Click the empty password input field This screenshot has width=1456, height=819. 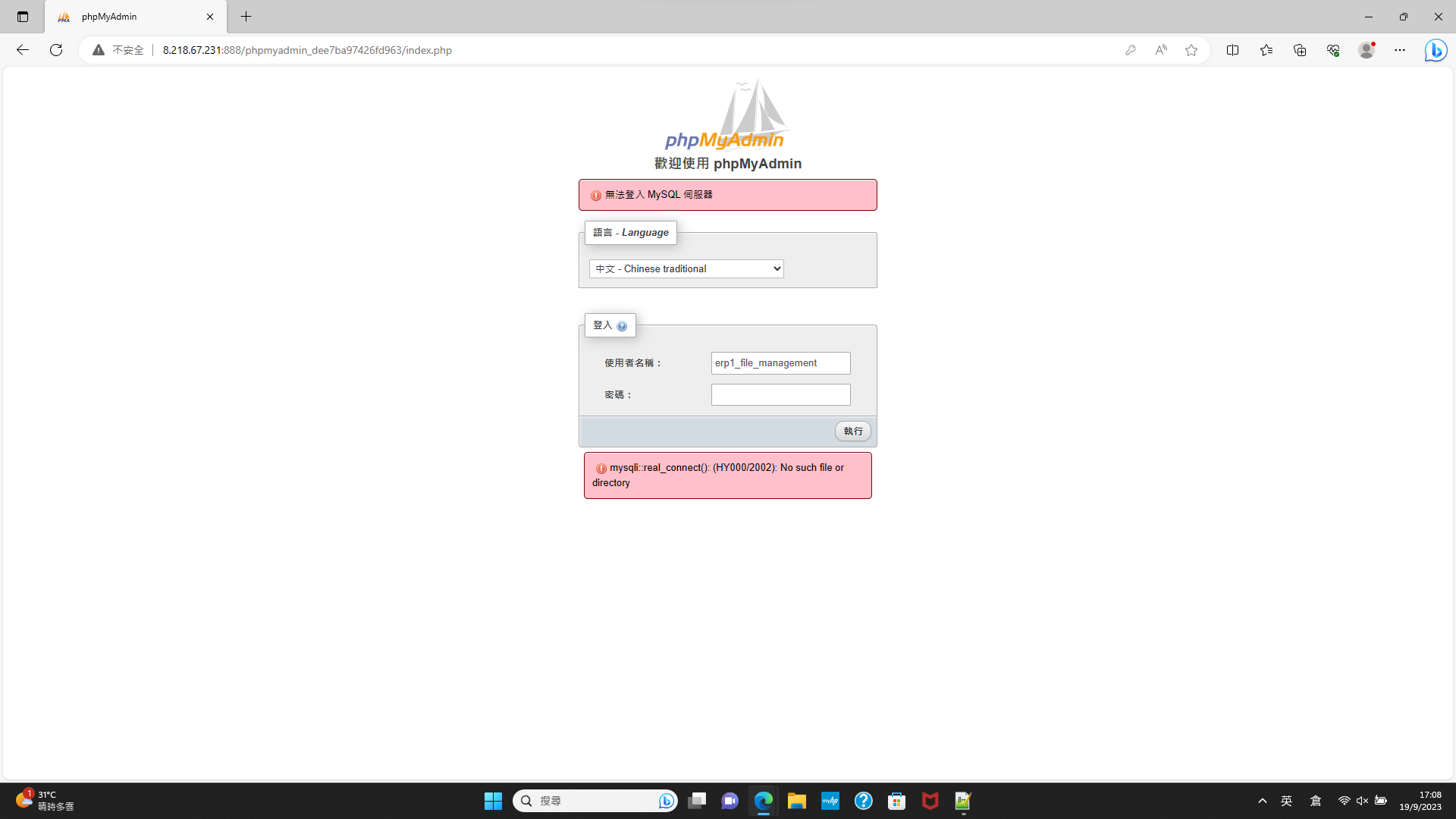pyautogui.click(x=780, y=394)
